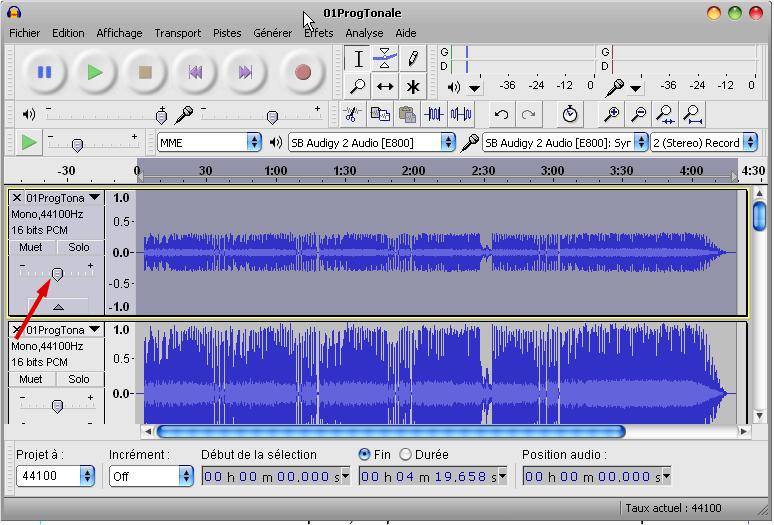
Task: Open input meter microphone dropdown arrow
Action: pos(636,88)
